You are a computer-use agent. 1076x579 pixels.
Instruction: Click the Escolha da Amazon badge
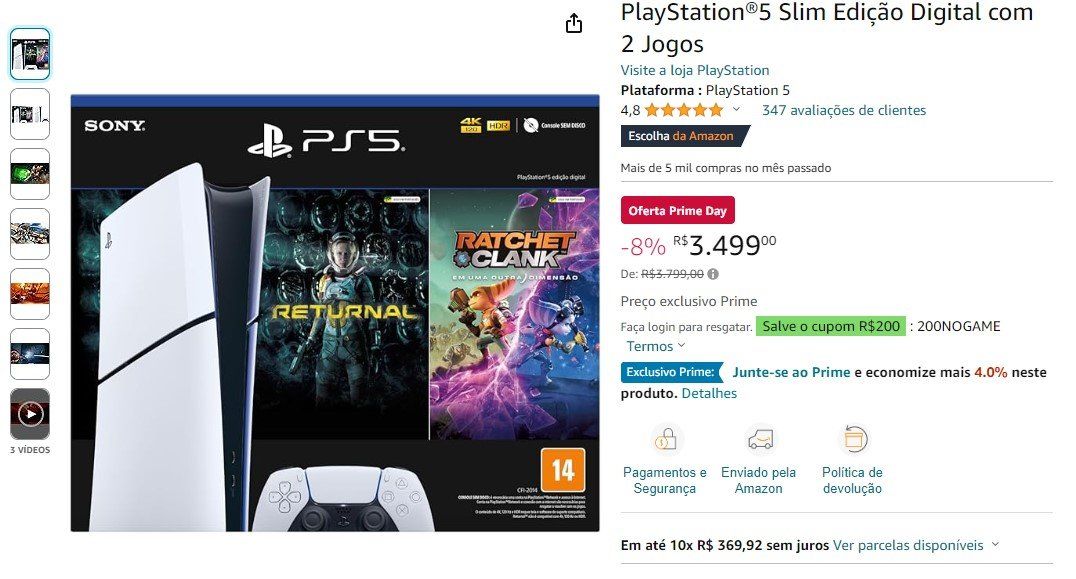point(684,136)
